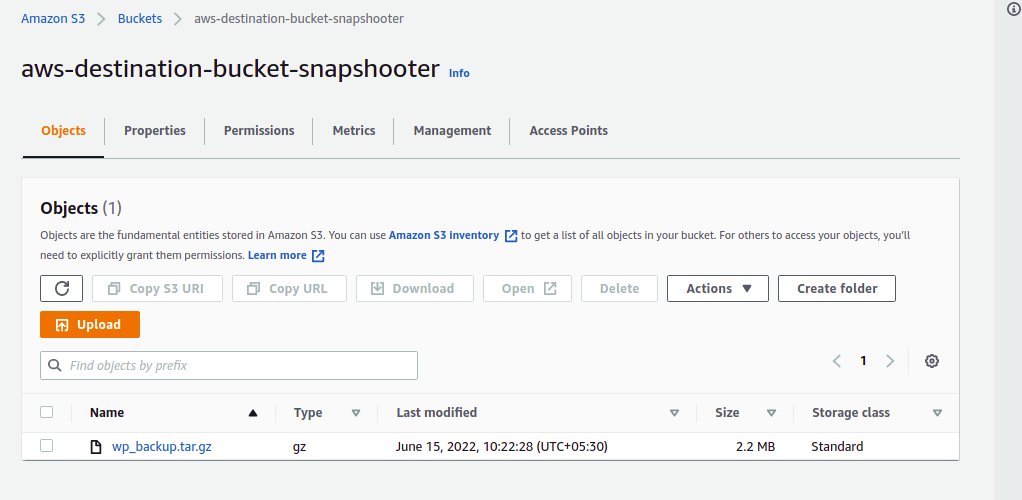Image resolution: width=1022 pixels, height=500 pixels.
Task: Click the Name column ascending sort arrow
Action: coord(253,413)
